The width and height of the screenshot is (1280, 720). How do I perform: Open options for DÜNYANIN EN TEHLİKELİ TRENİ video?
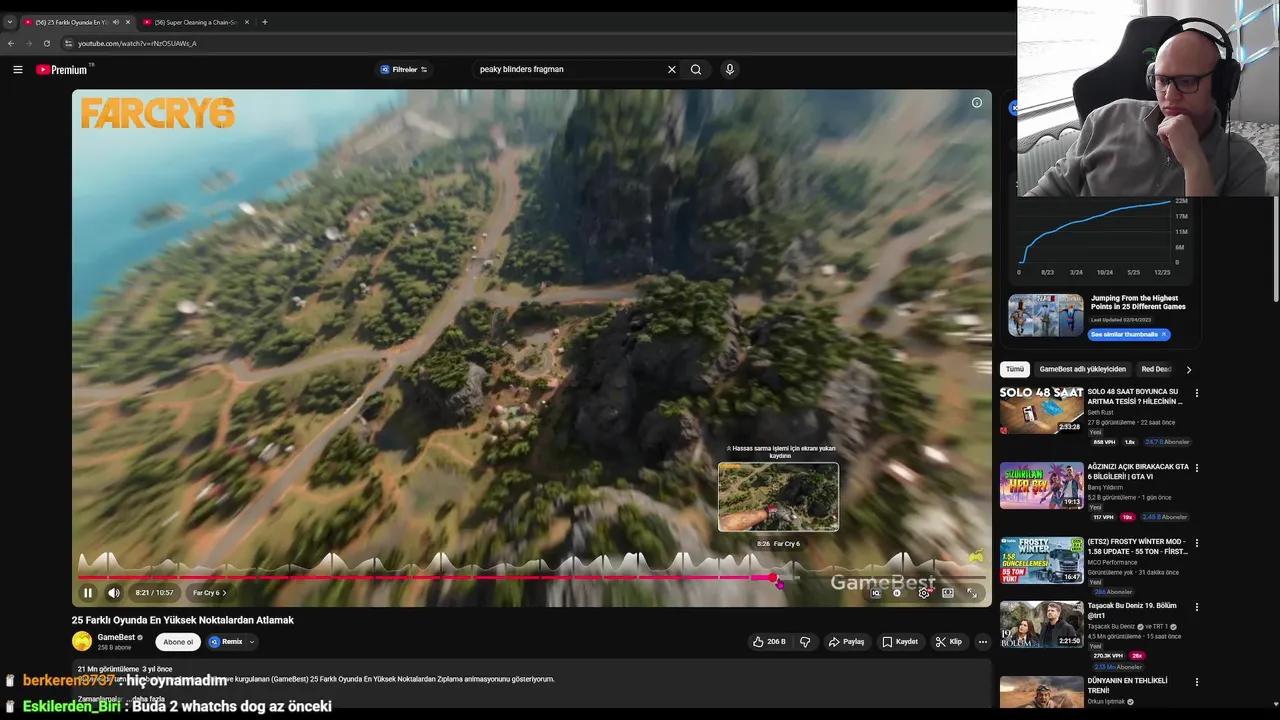click(1197, 682)
